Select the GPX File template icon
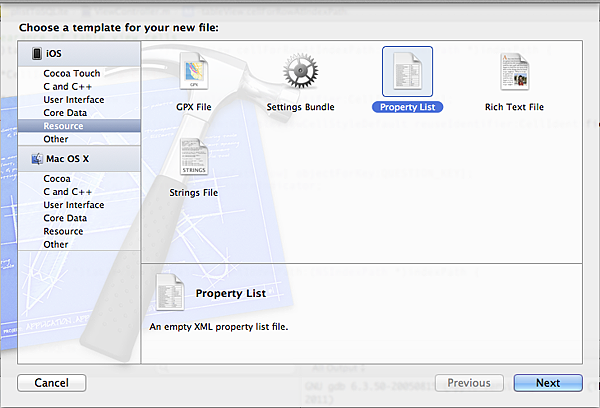This screenshot has width=600, height=408. pyautogui.click(x=194, y=71)
